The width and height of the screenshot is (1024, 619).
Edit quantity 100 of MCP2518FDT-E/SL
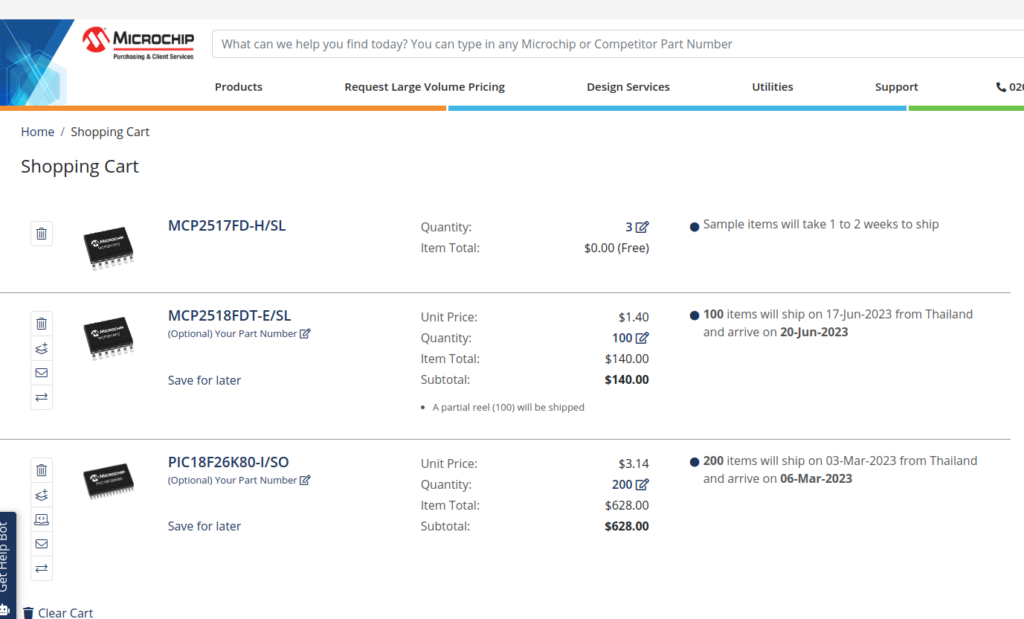[x=643, y=338]
